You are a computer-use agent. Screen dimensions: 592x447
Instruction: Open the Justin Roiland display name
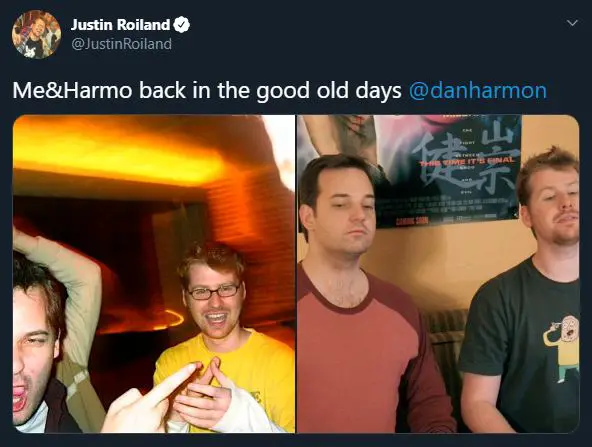coord(121,25)
